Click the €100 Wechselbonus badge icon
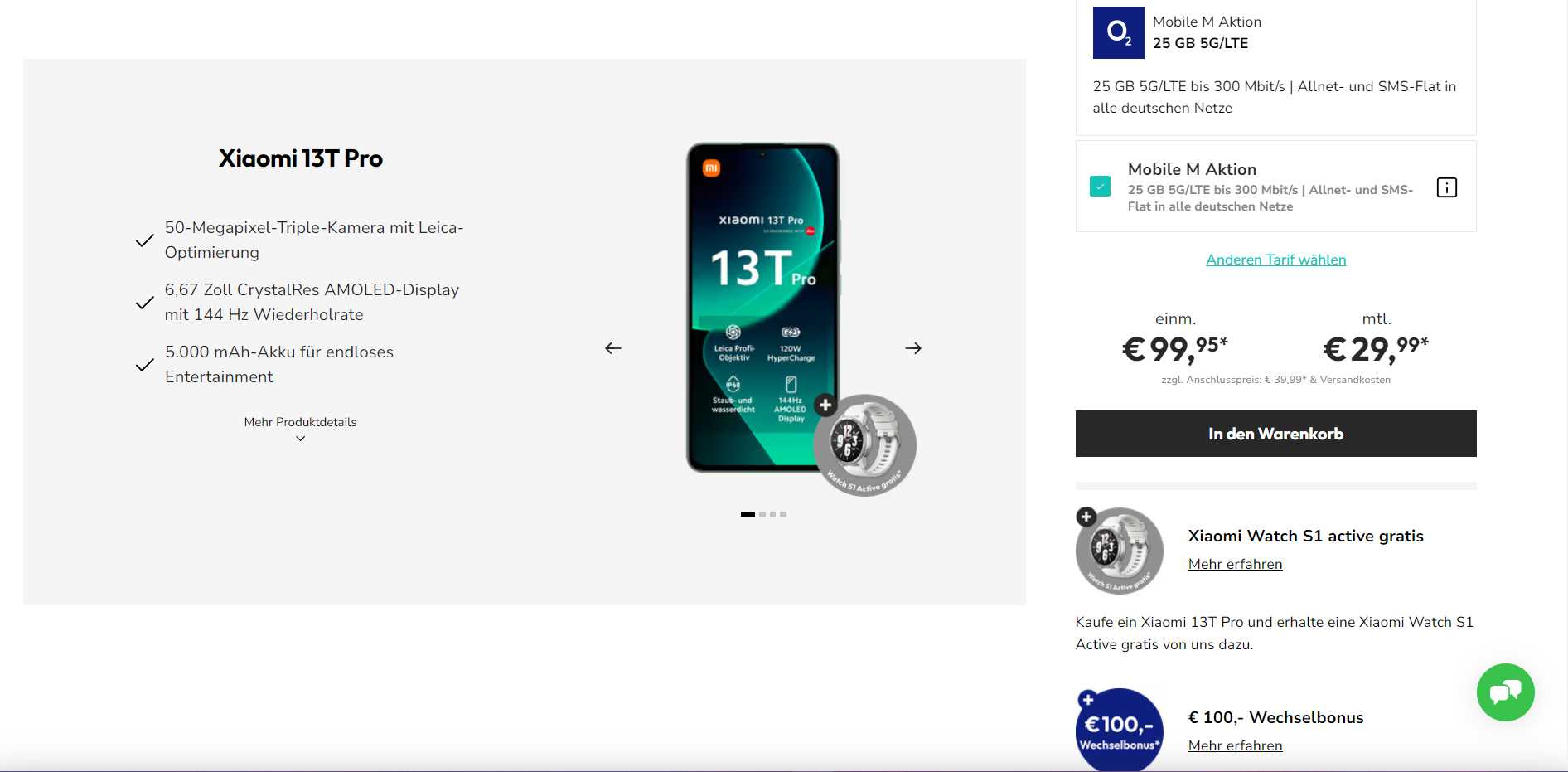 point(1119,730)
